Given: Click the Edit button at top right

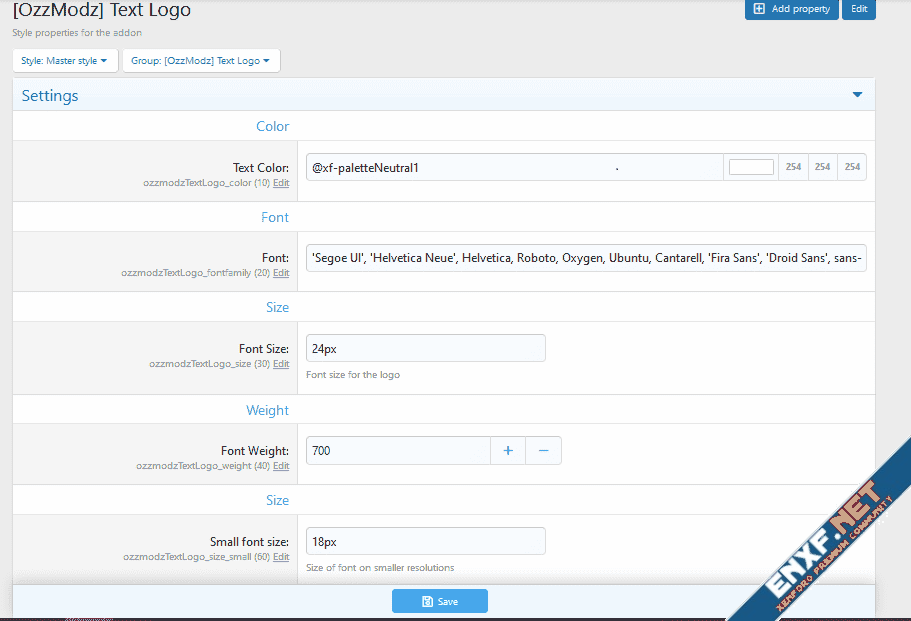Looking at the screenshot, I should 858,9.
